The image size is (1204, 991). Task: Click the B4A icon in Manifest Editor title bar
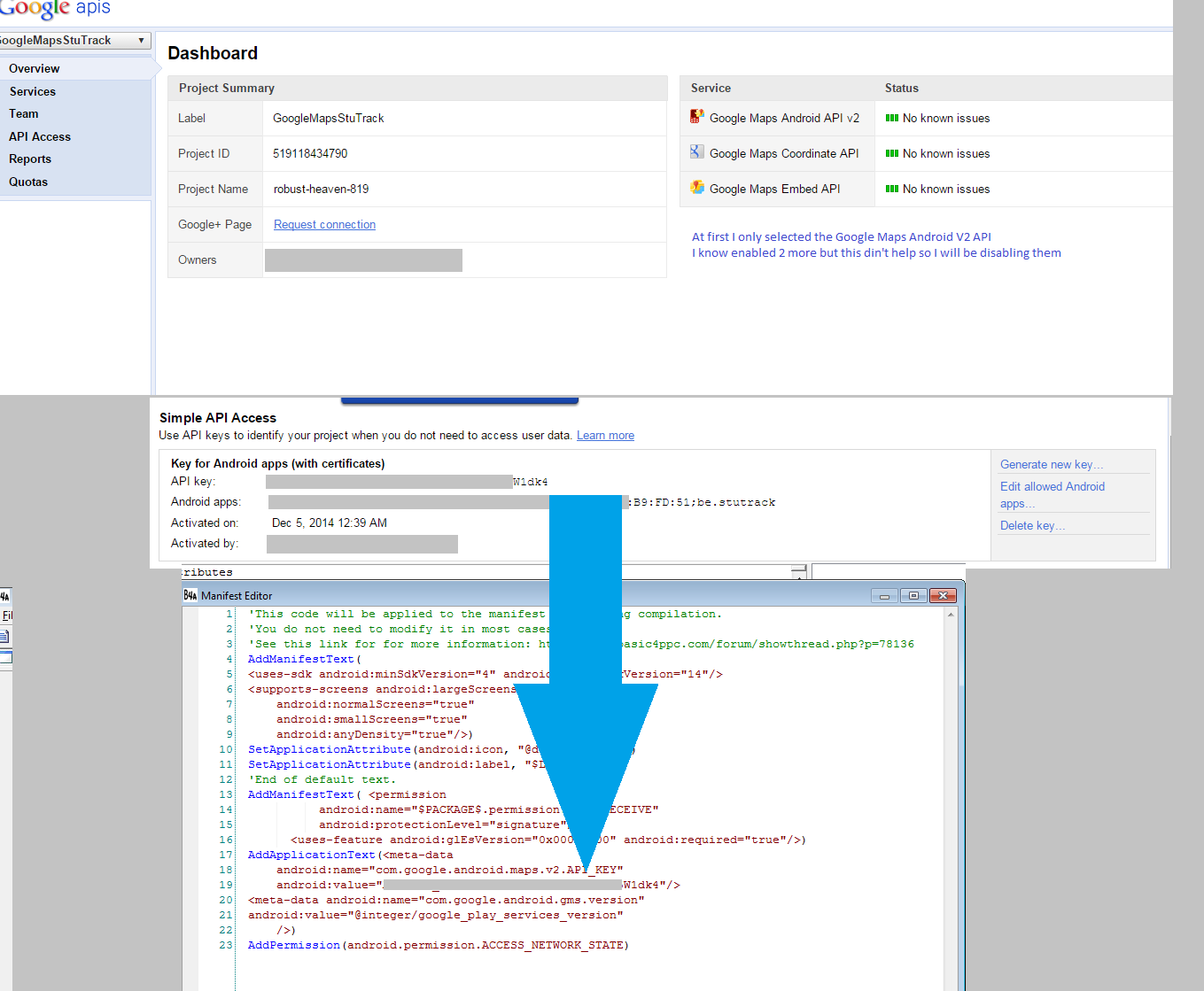pyautogui.click(x=190, y=595)
